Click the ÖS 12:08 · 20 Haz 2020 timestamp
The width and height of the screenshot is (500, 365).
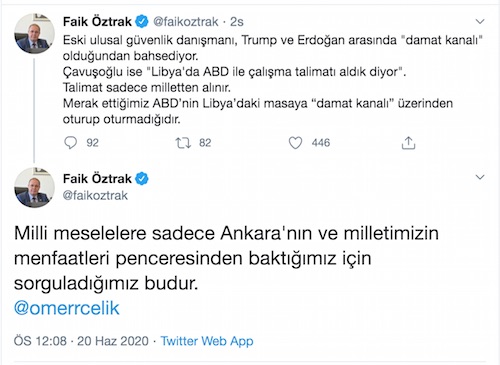tap(81, 341)
